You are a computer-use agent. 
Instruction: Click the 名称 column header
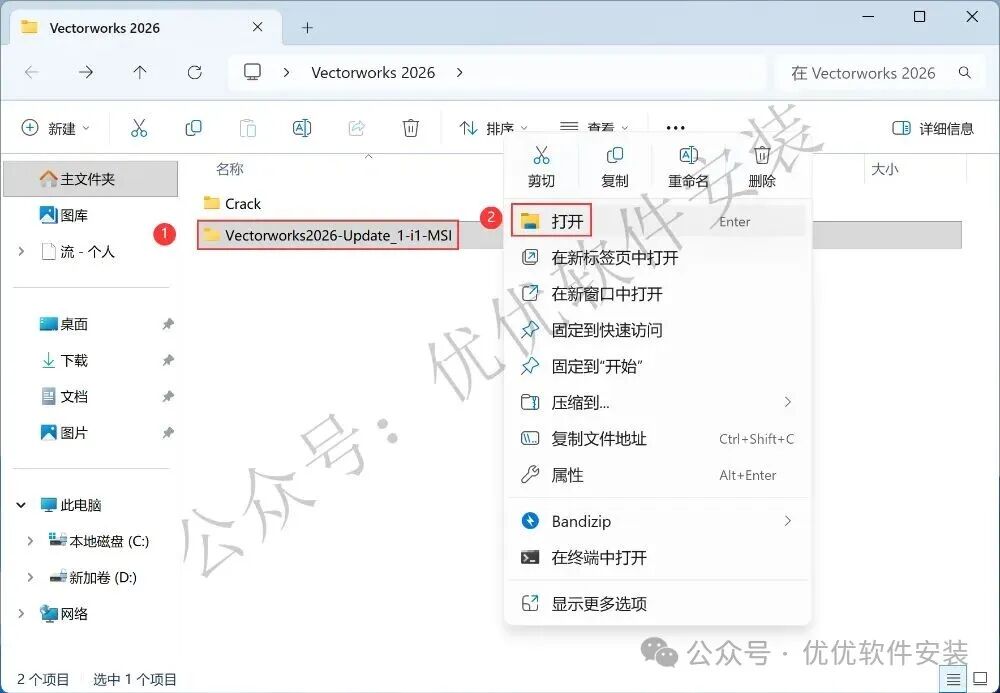click(230, 169)
